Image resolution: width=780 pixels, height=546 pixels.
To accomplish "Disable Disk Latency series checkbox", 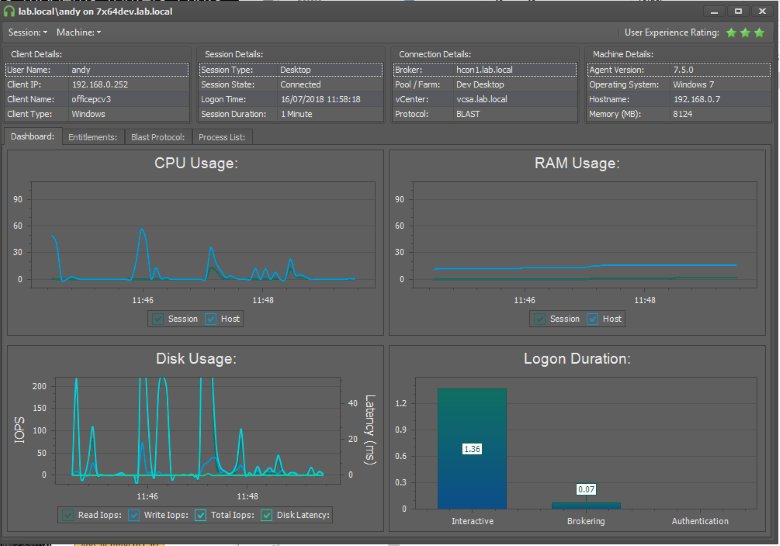I will (x=266, y=515).
